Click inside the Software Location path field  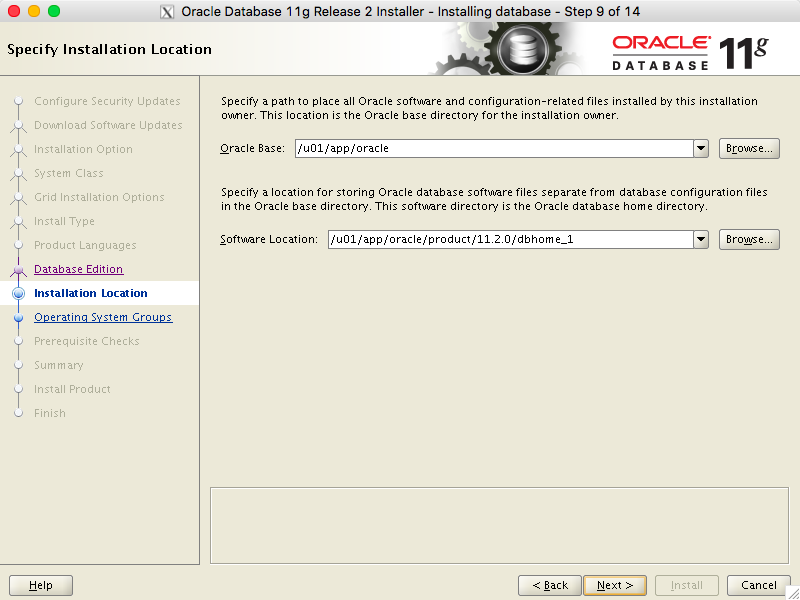click(x=507, y=239)
